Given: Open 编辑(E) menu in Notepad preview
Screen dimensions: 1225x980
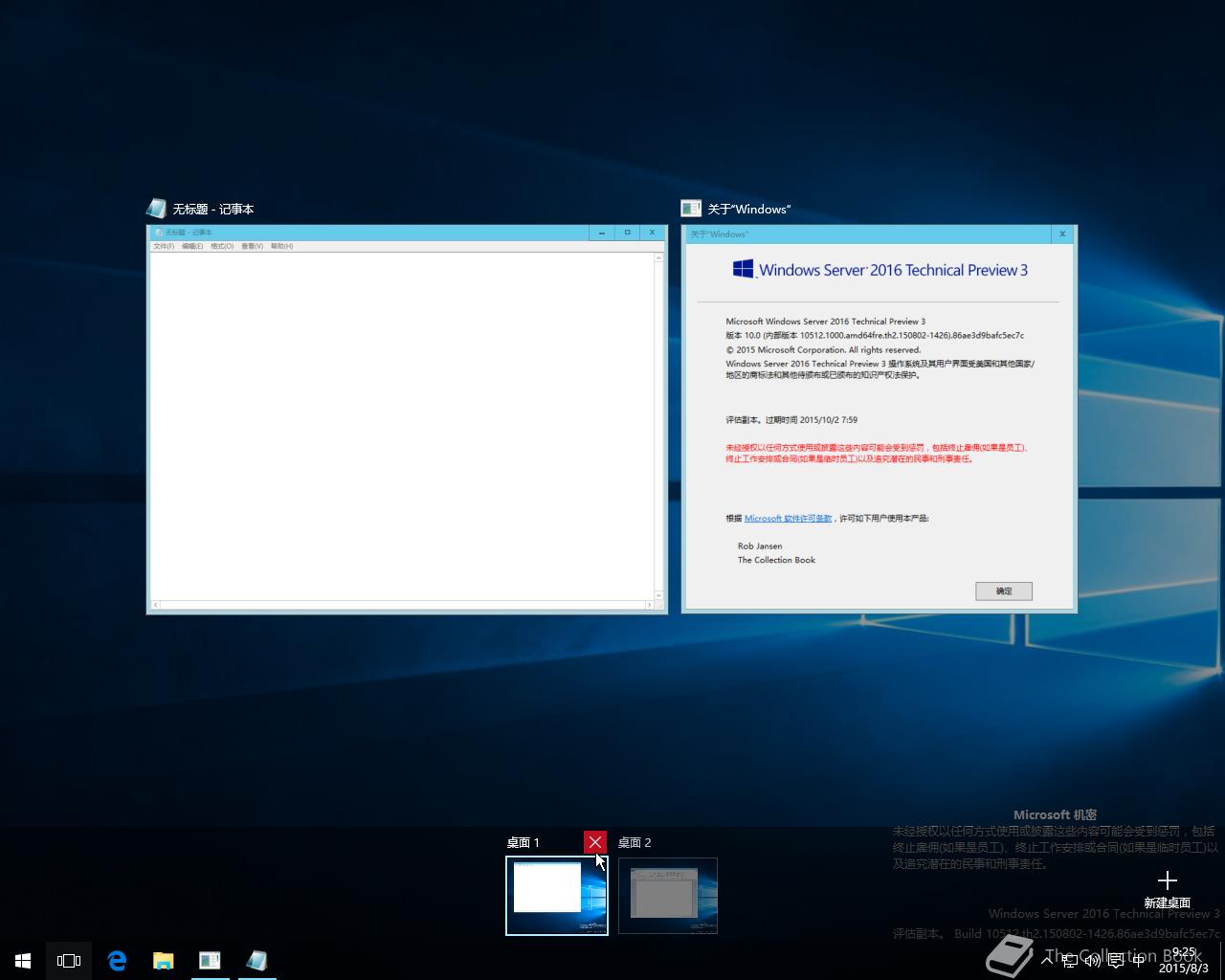Looking at the screenshot, I should coord(192,246).
